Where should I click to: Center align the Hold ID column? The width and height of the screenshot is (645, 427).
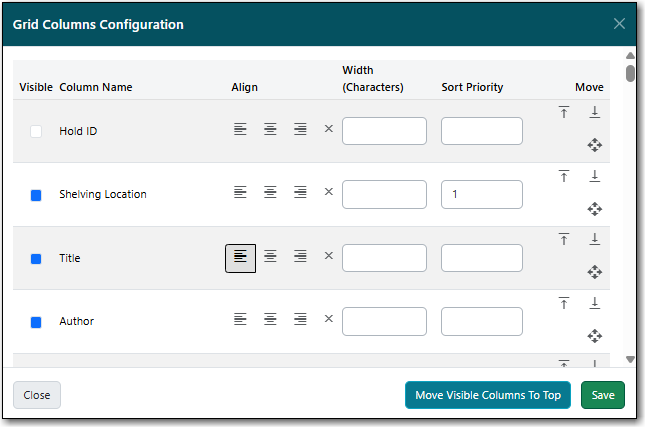270,129
